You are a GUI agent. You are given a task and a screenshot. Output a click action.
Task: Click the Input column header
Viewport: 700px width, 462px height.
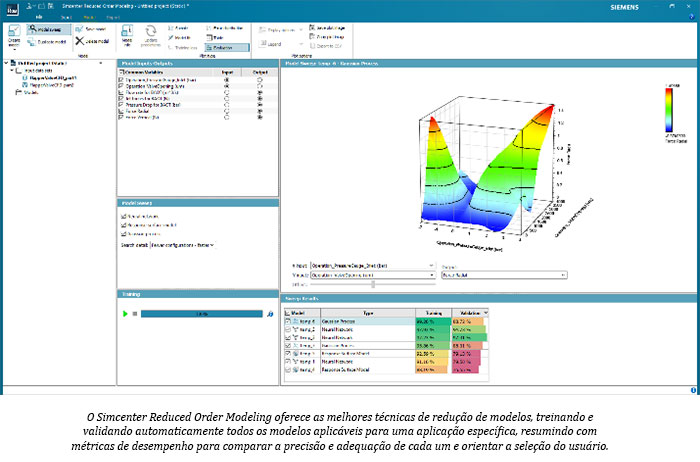tap(227, 72)
